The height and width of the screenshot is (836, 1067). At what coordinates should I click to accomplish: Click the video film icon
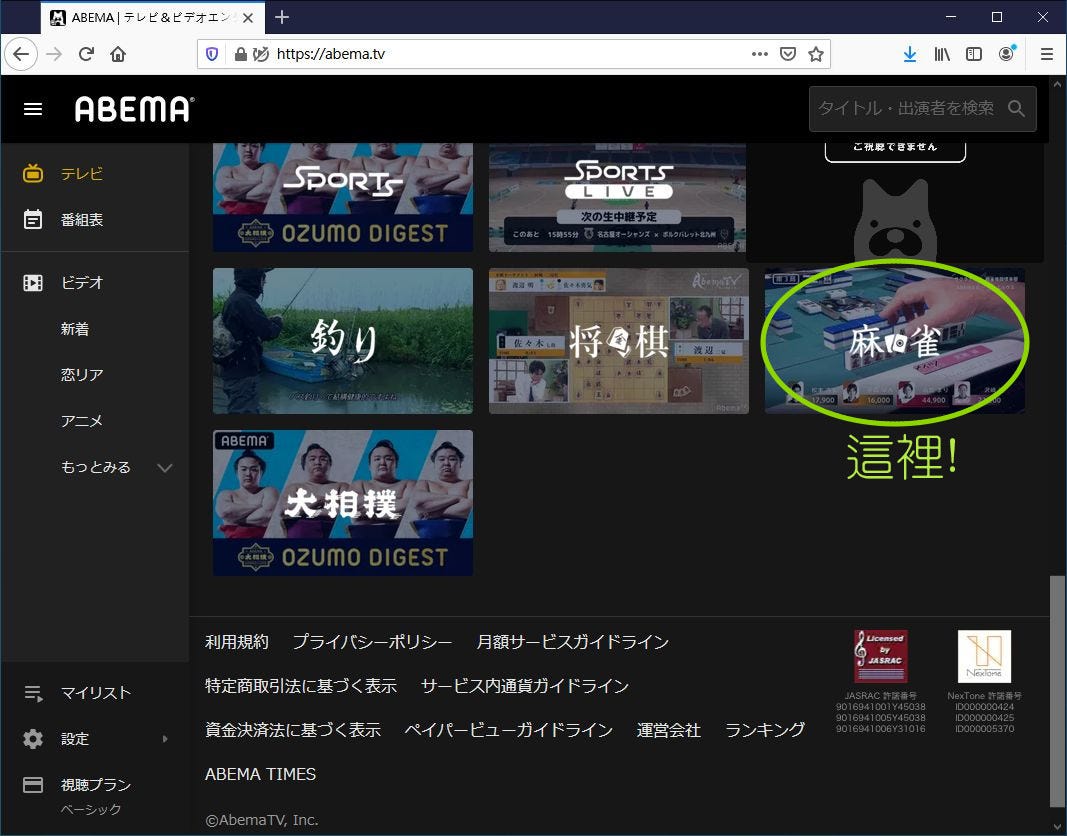pos(33,282)
